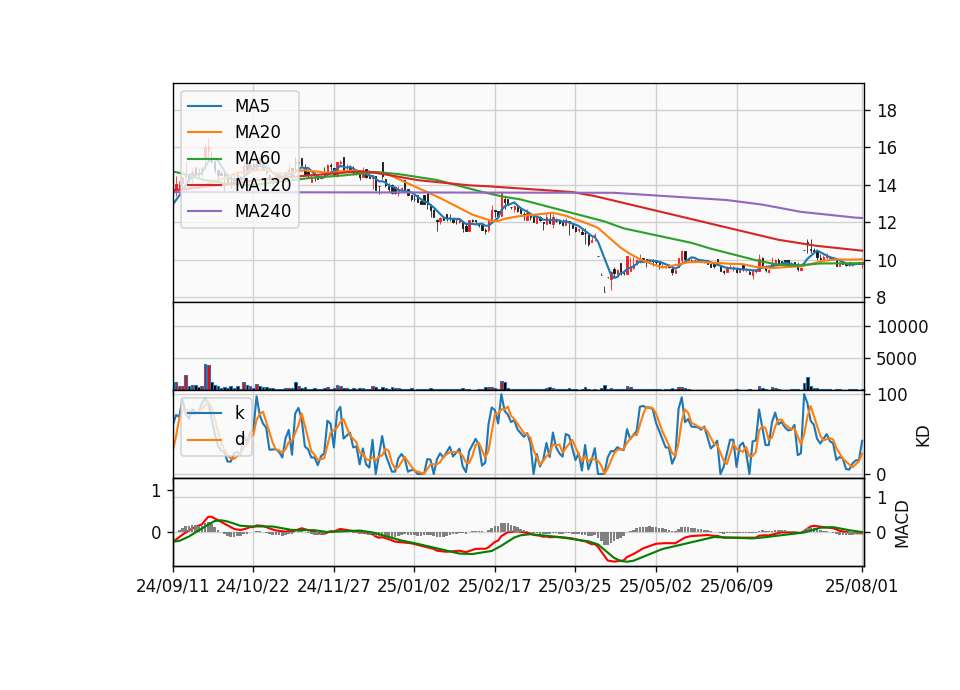Click the 25/06/09 date label
This screenshot has height=690, width=960.
click(x=737, y=586)
